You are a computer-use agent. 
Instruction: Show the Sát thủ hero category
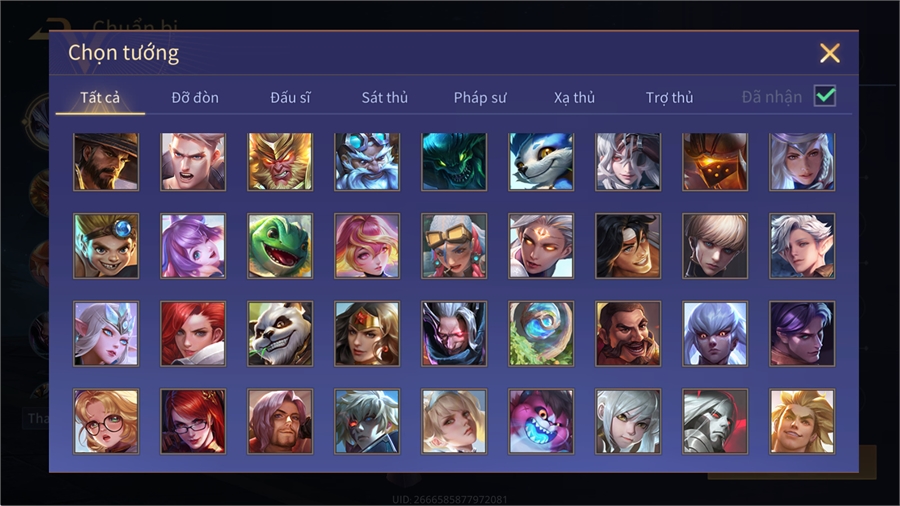[x=385, y=98]
